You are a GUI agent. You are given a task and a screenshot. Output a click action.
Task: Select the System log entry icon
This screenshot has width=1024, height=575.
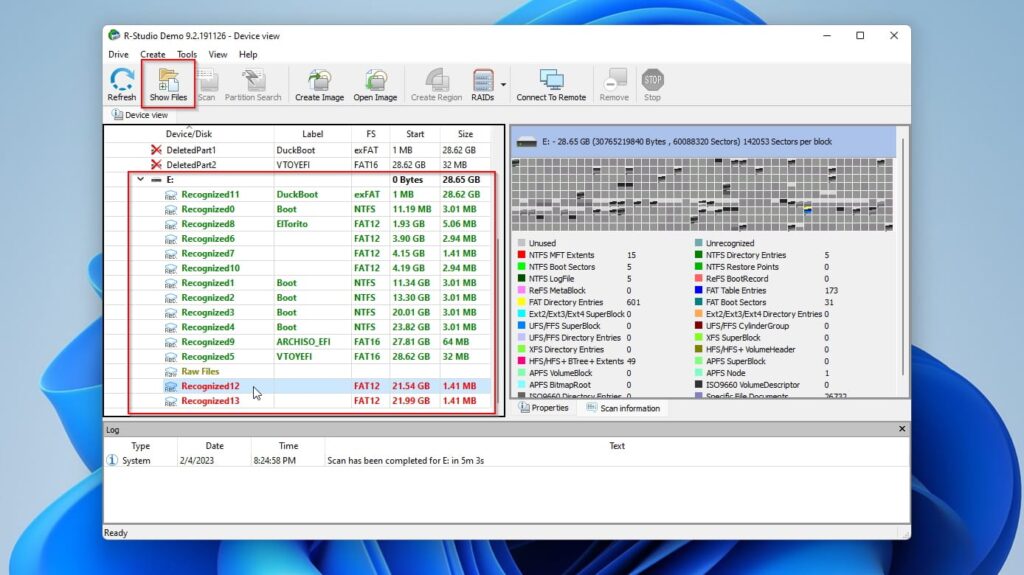pos(112,460)
